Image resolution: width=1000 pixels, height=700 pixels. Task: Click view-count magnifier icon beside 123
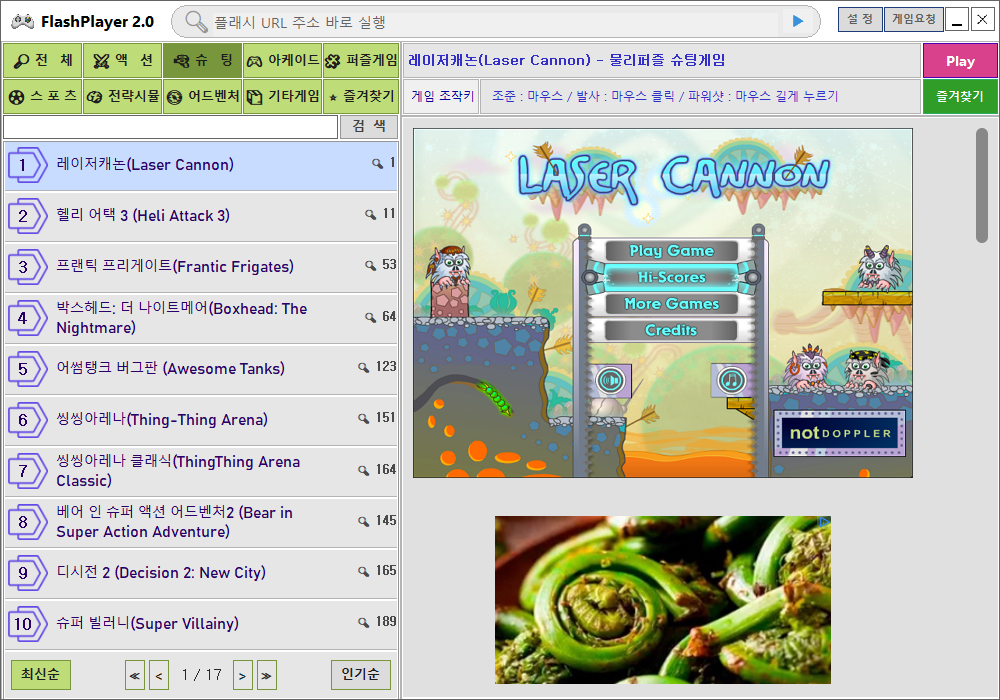click(x=363, y=367)
